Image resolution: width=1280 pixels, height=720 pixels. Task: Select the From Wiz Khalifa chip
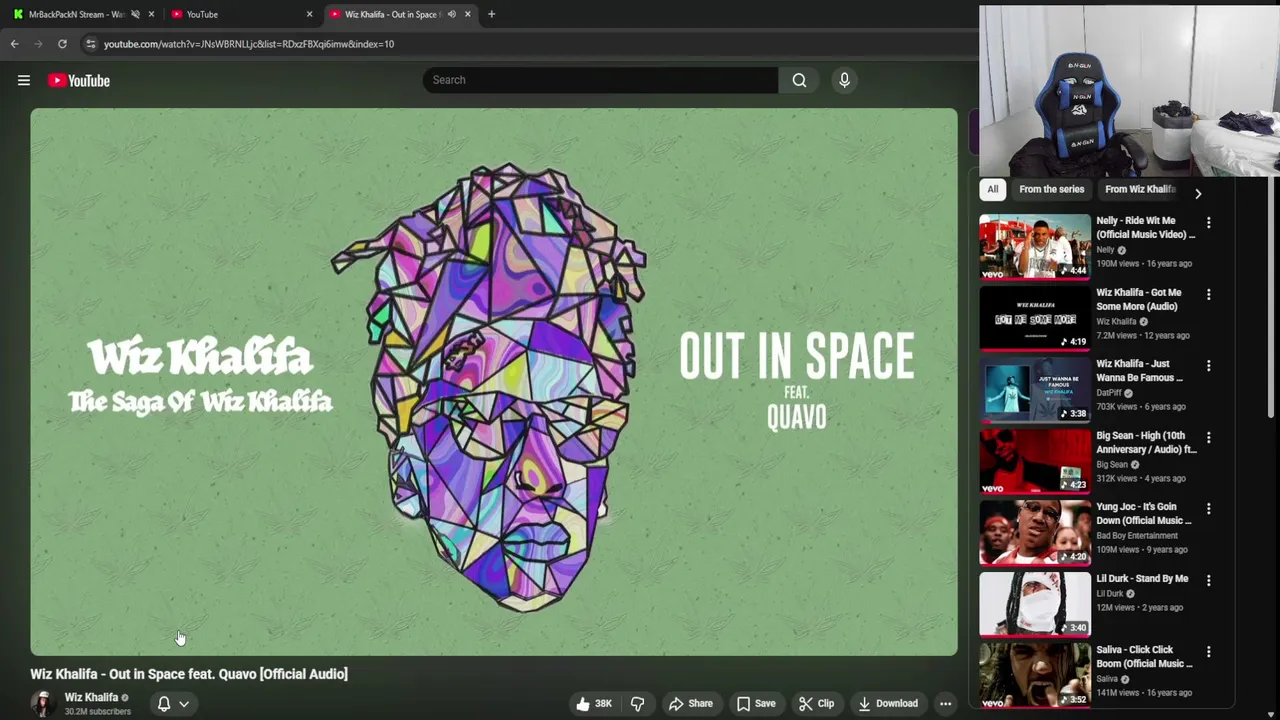(1140, 189)
